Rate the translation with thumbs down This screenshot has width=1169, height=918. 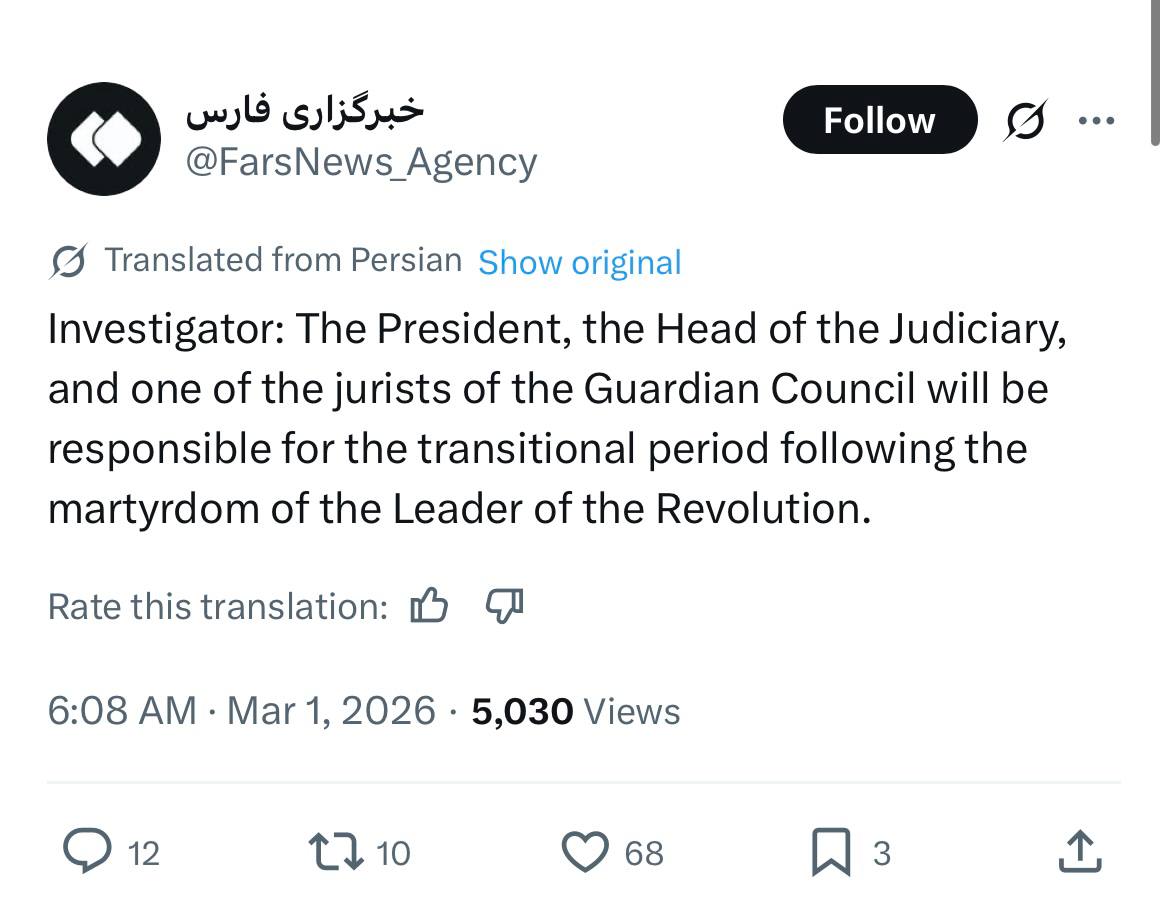click(504, 605)
